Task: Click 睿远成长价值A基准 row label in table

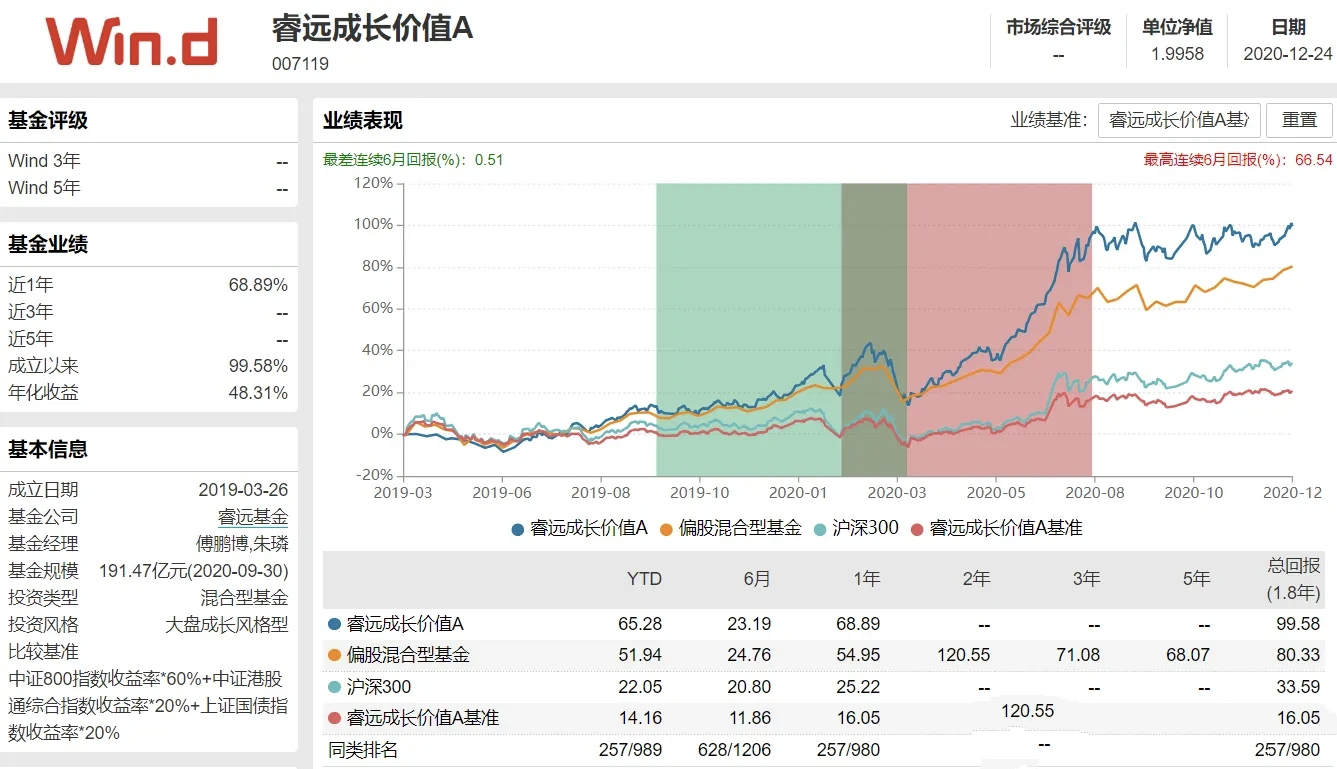Action: 423,718
